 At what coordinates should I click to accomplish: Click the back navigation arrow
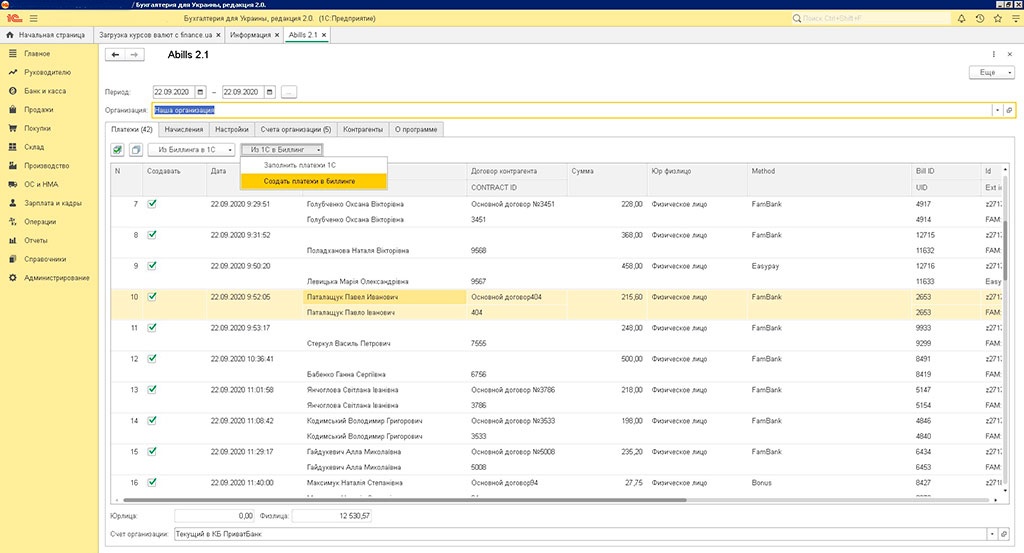115,54
